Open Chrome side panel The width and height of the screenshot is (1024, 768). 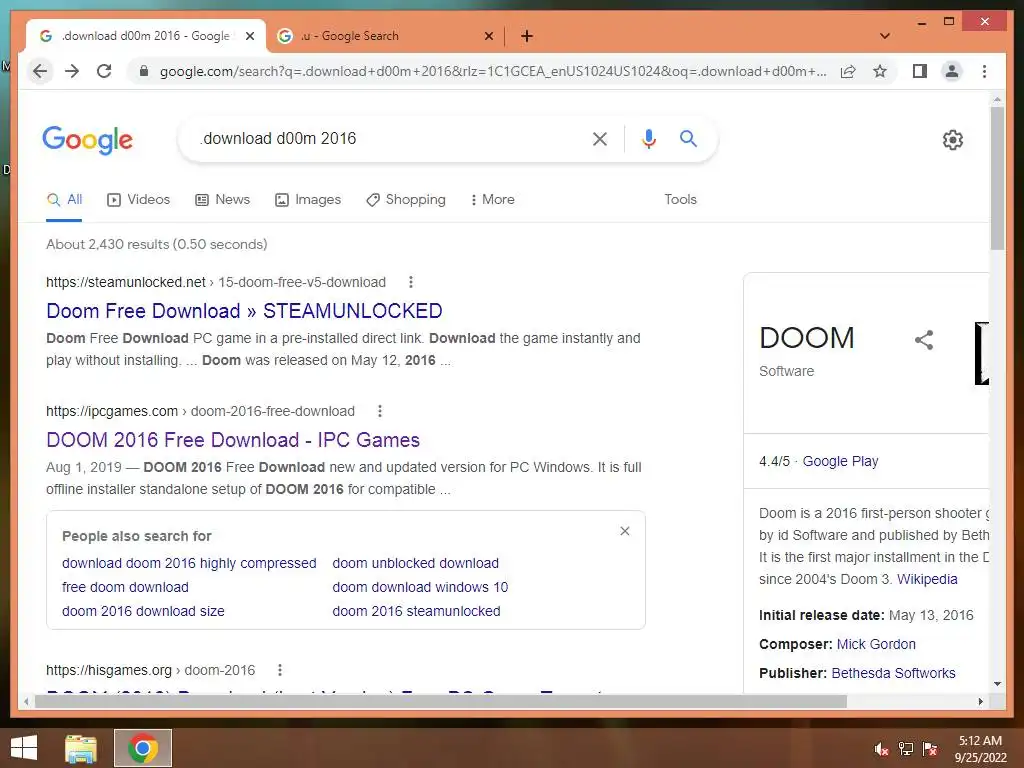tap(920, 71)
